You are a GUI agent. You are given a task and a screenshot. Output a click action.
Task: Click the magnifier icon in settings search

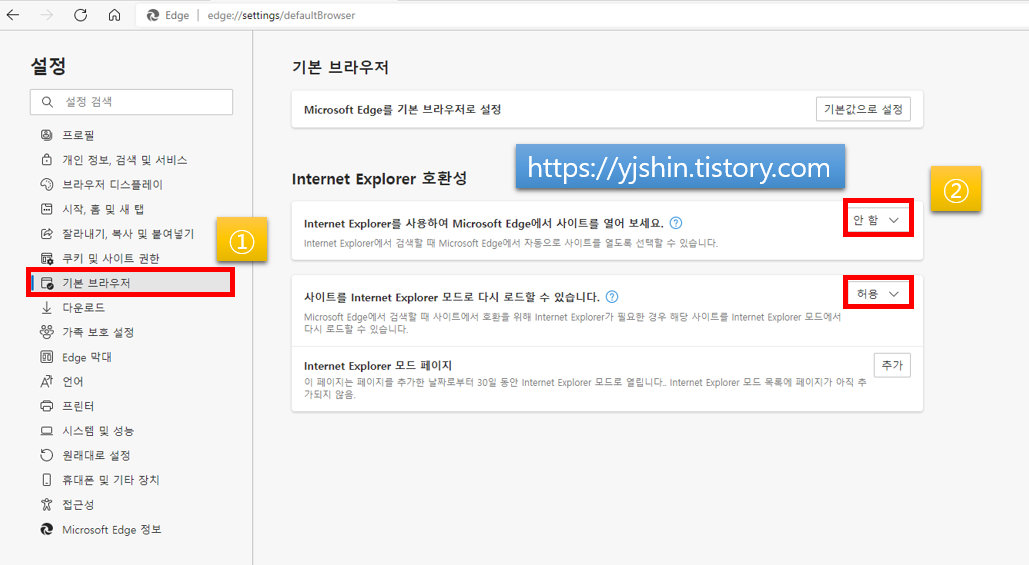pyautogui.click(x=47, y=102)
